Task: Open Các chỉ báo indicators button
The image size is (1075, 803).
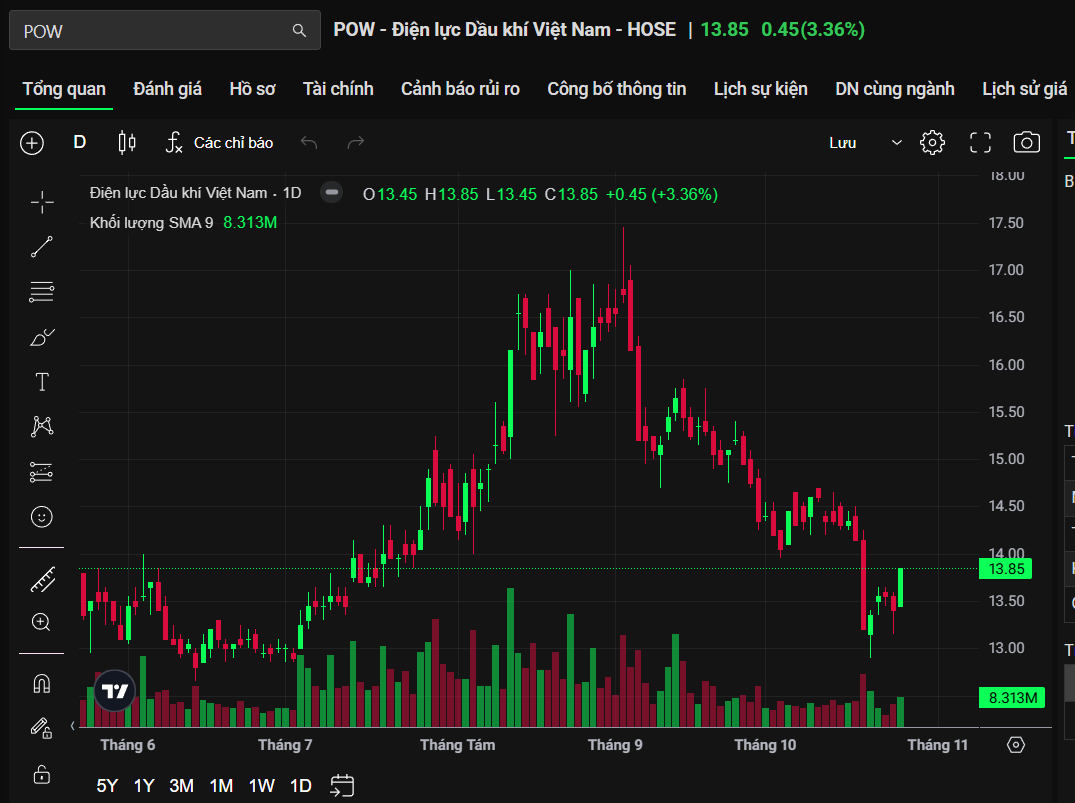Action: [219, 143]
